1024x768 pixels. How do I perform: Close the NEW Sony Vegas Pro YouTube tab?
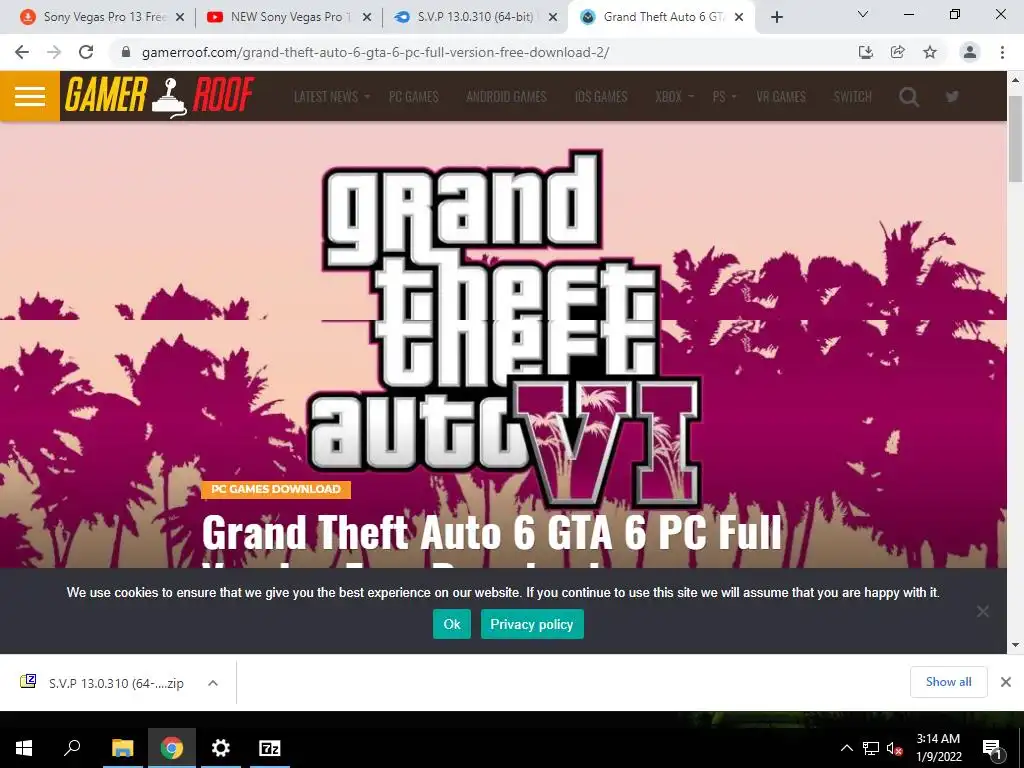367,17
